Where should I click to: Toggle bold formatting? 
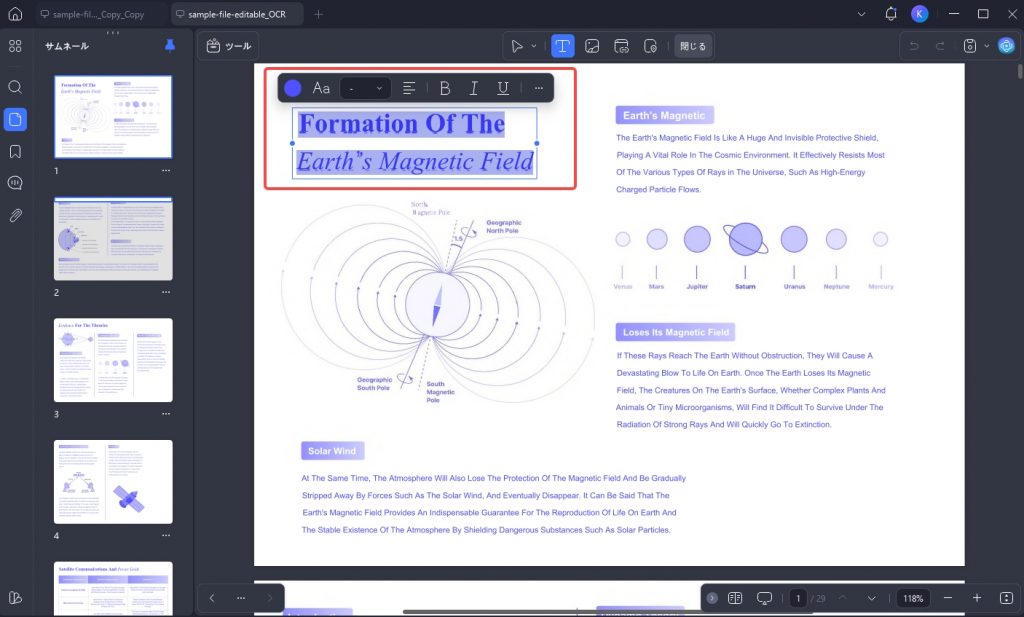click(x=445, y=88)
